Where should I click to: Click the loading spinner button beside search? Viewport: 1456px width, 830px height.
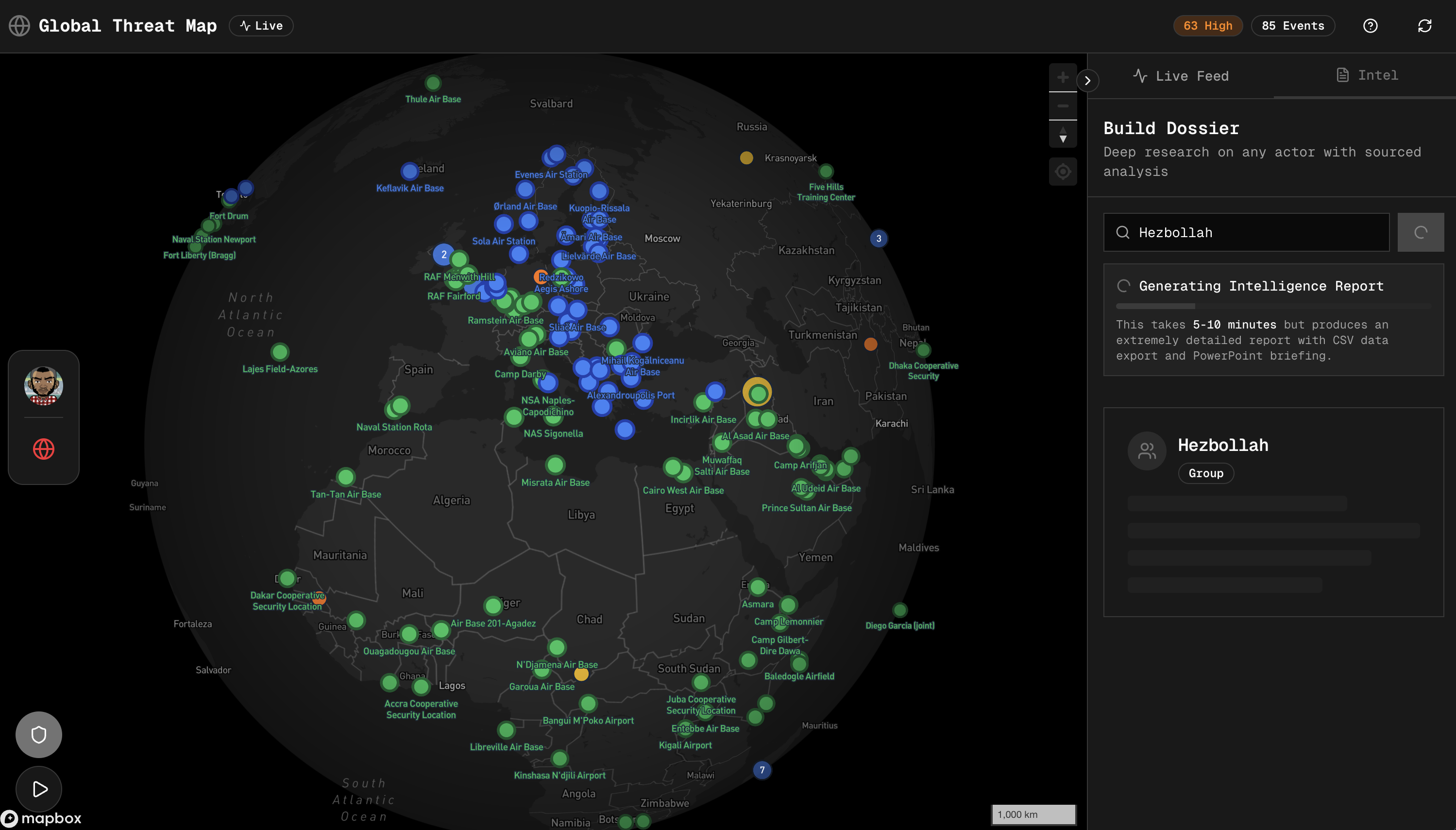(1421, 232)
